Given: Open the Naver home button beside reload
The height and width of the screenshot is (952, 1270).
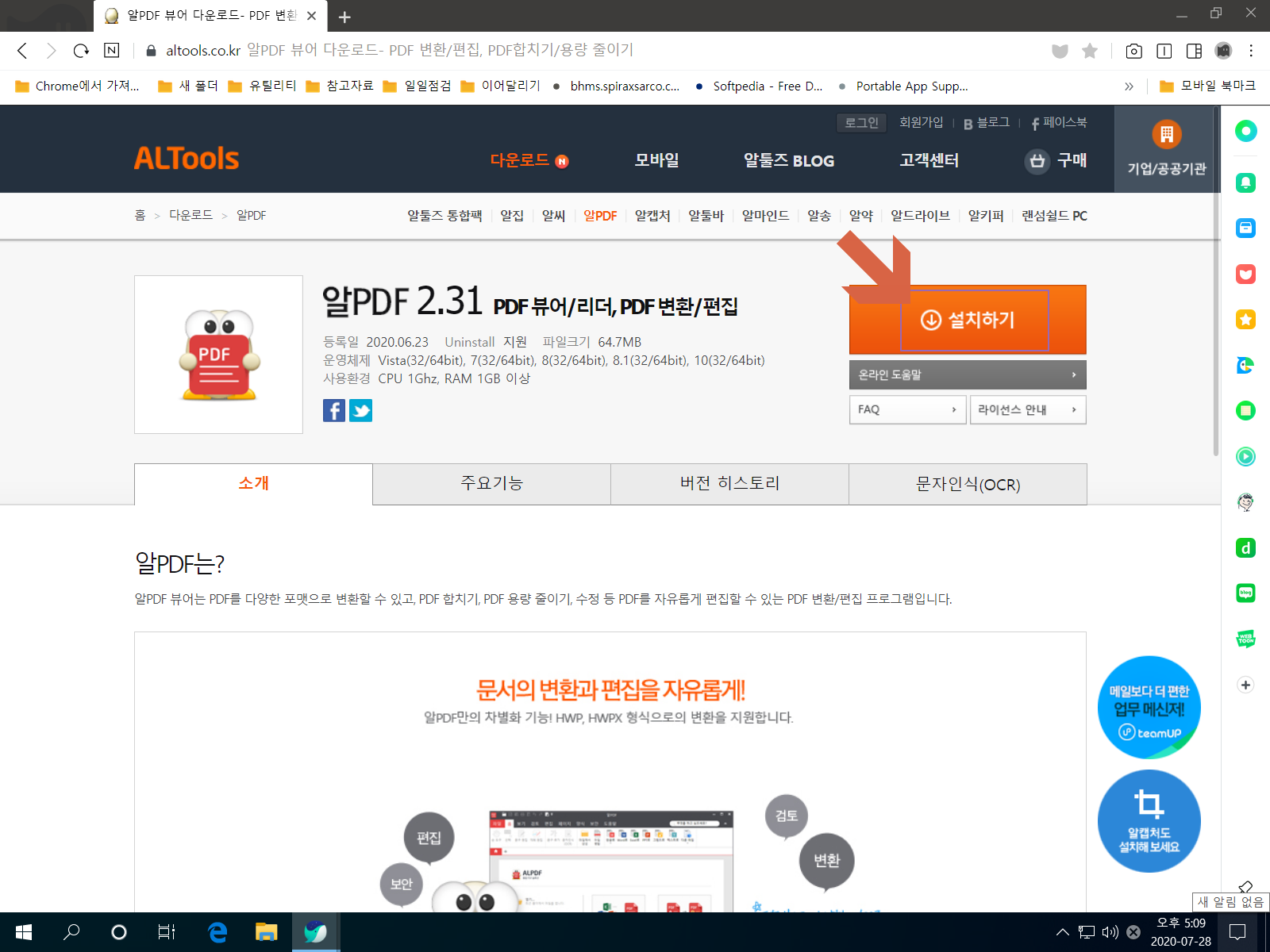Looking at the screenshot, I should pos(112,50).
